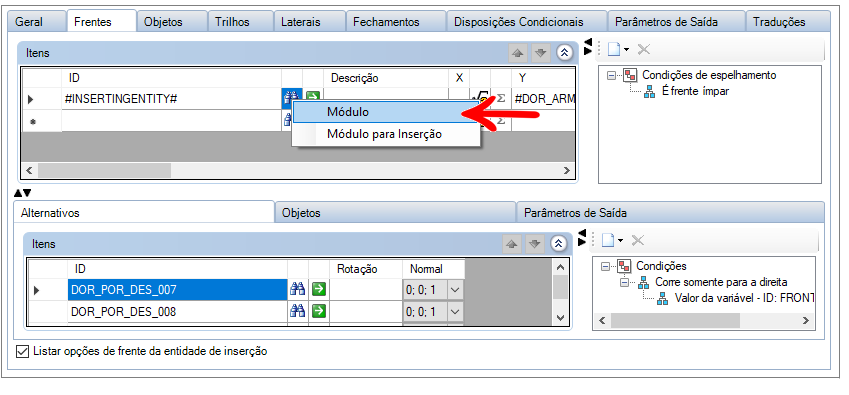Select Corre somente para a direita item
The width and height of the screenshot is (849, 395).
[x=721, y=282]
